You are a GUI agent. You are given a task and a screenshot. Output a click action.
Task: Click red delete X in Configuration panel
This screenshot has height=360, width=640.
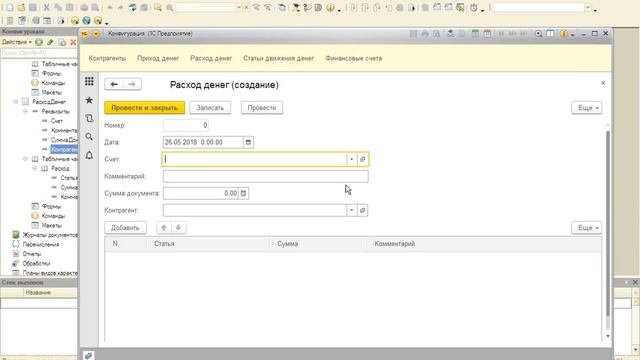point(73,42)
